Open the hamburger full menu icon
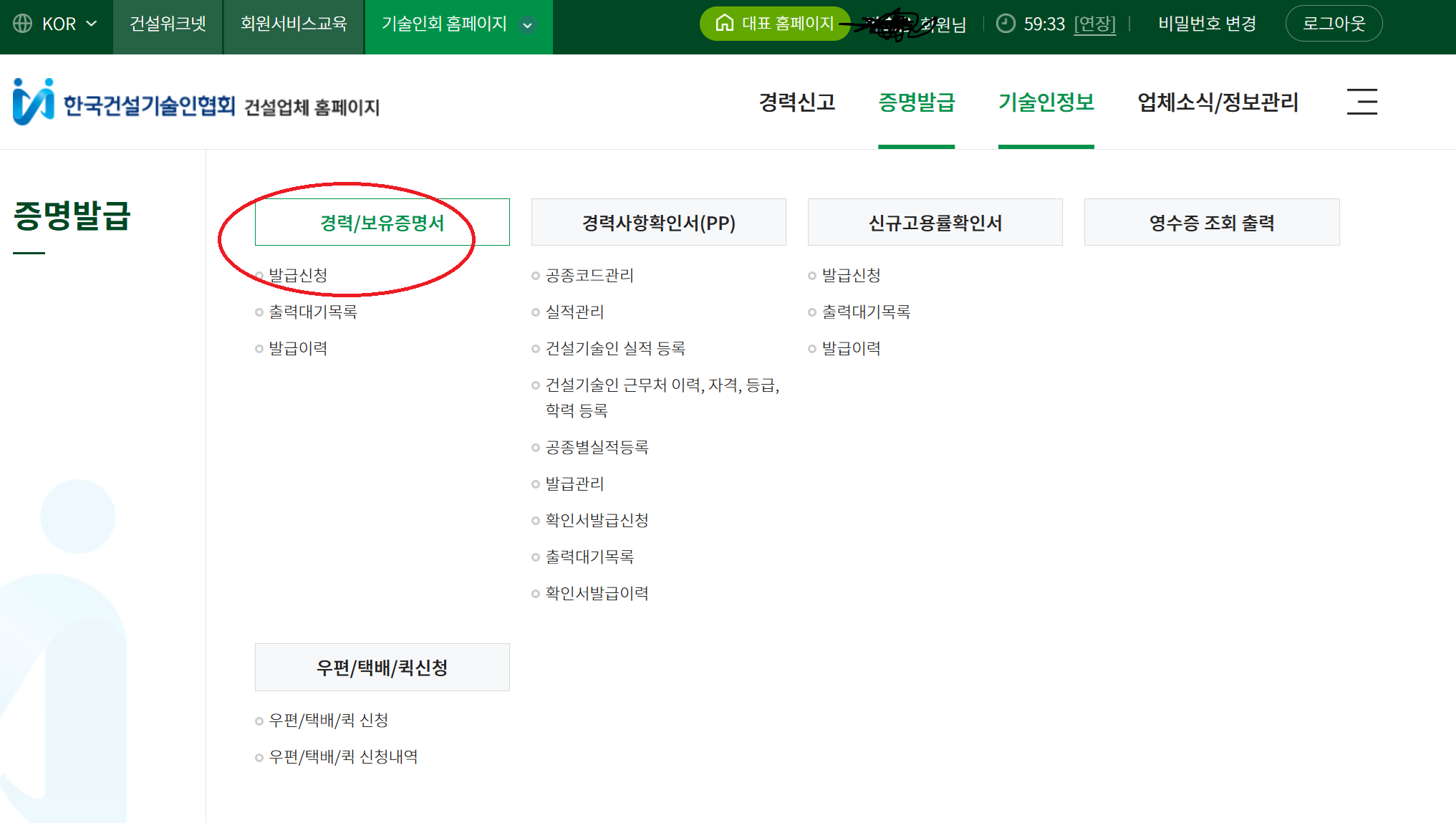This screenshot has height=823, width=1456. (x=1361, y=102)
